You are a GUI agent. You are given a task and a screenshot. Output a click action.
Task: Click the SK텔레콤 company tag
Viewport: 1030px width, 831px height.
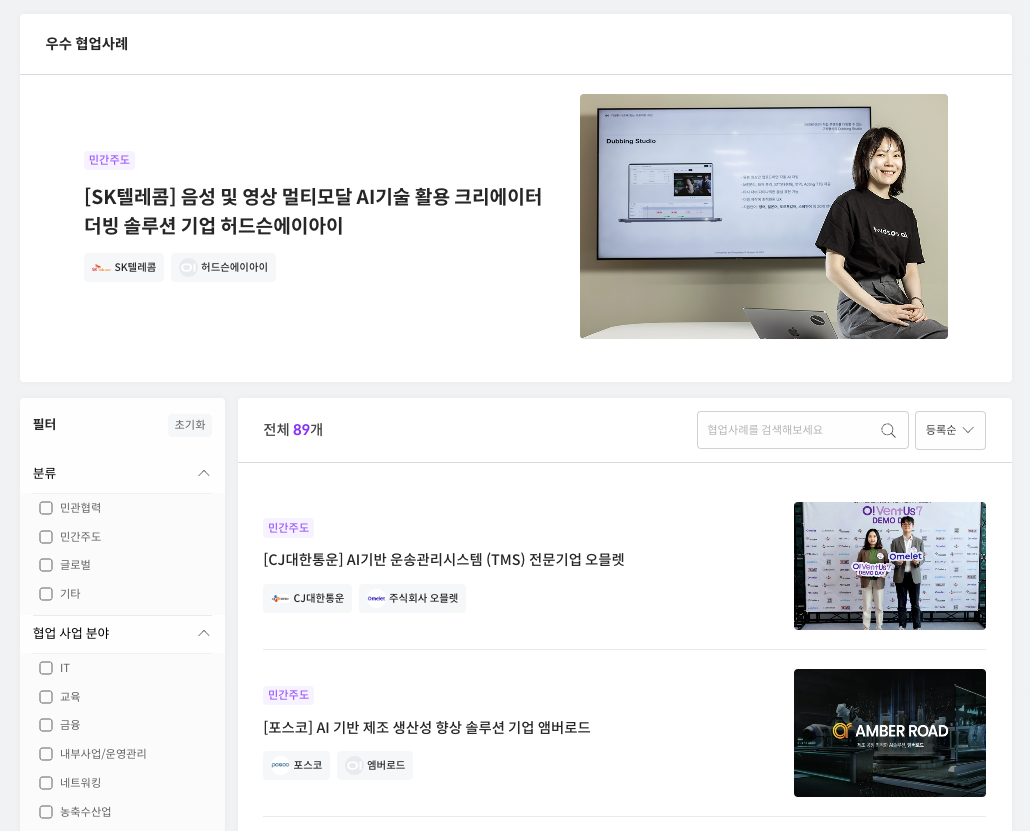[x=124, y=267]
